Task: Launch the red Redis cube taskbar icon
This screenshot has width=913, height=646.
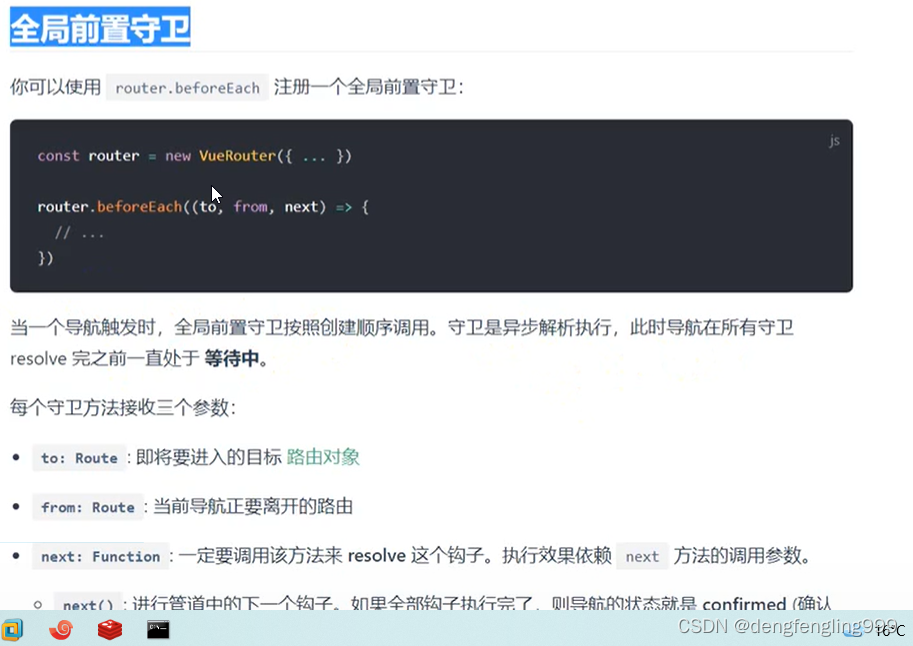Action: tap(109, 630)
